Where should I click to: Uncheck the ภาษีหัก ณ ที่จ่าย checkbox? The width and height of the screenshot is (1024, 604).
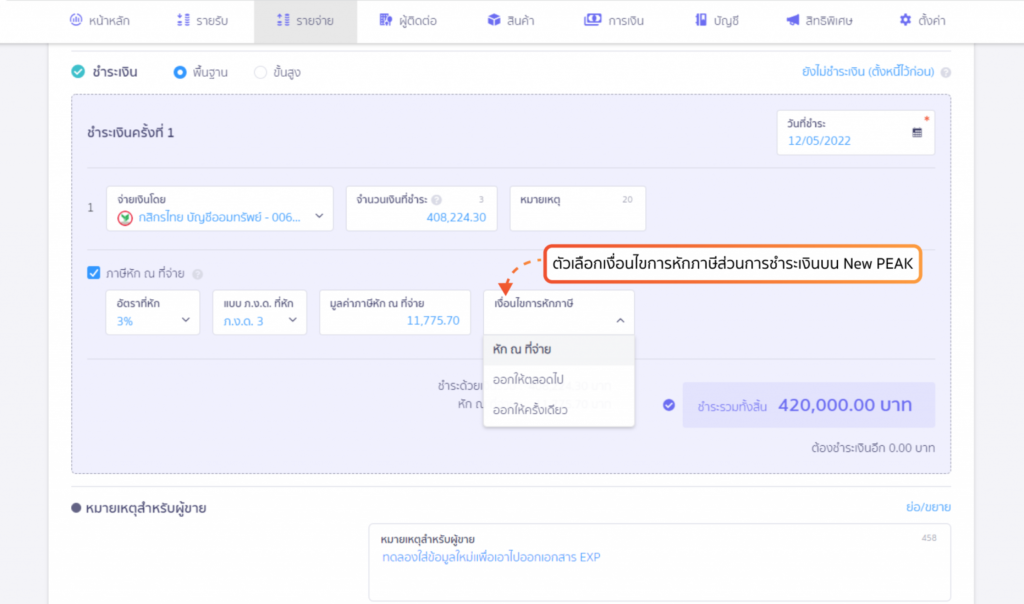click(94, 272)
